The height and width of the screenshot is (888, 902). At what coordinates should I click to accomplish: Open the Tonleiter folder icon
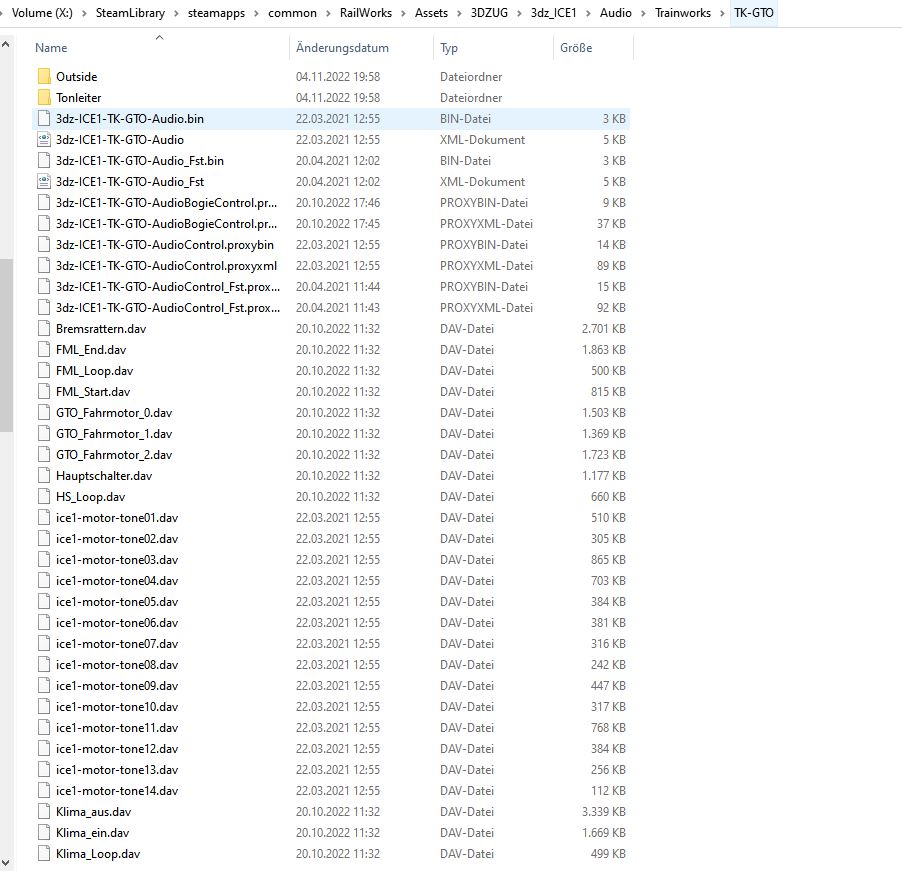point(44,98)
